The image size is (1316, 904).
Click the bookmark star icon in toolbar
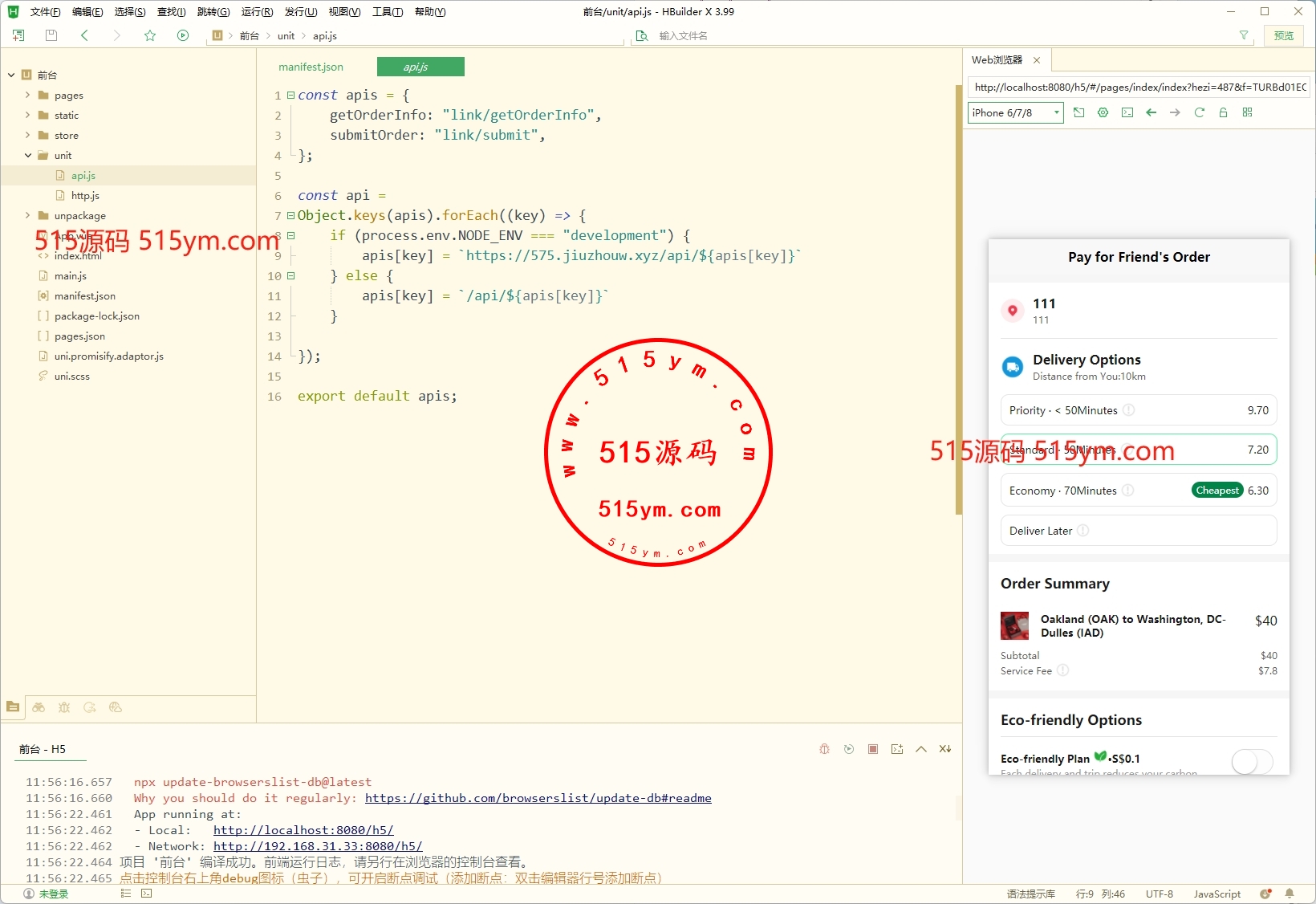(x=150, y=35)
